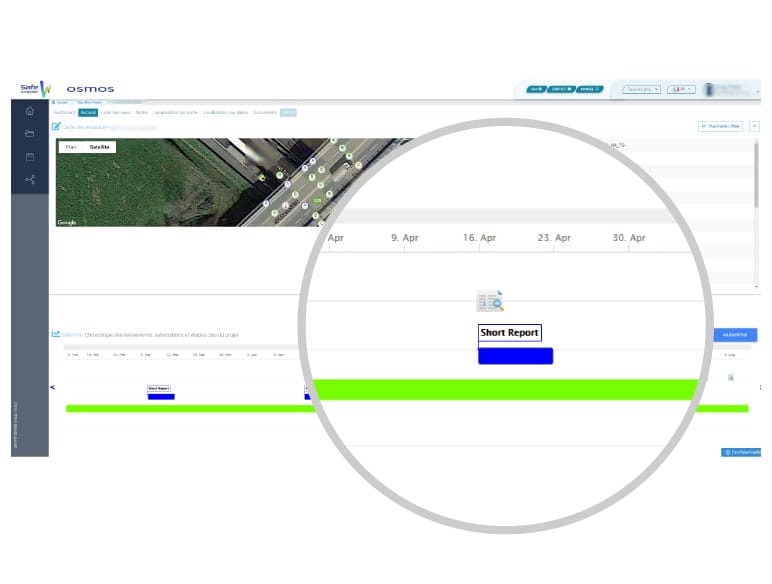Click the timeline chart icon
This screenshot has height=584, width=772.
(56, 334)
